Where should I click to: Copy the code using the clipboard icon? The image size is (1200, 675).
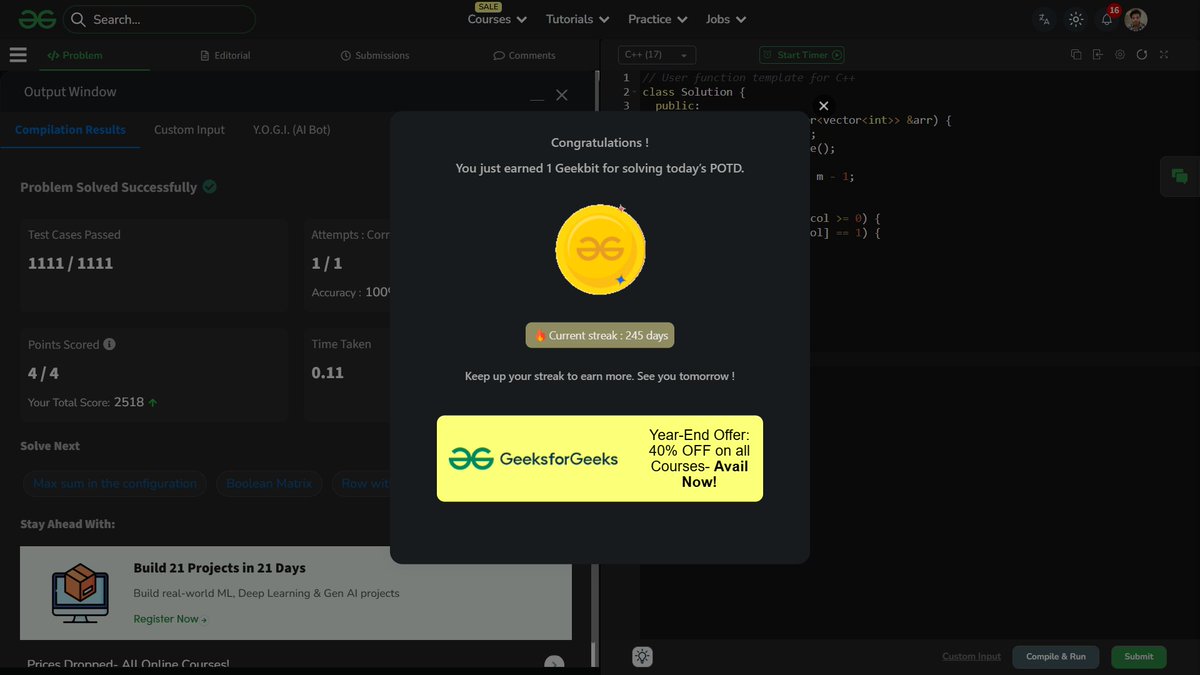pyautogui.click(x=1074, y=55)
